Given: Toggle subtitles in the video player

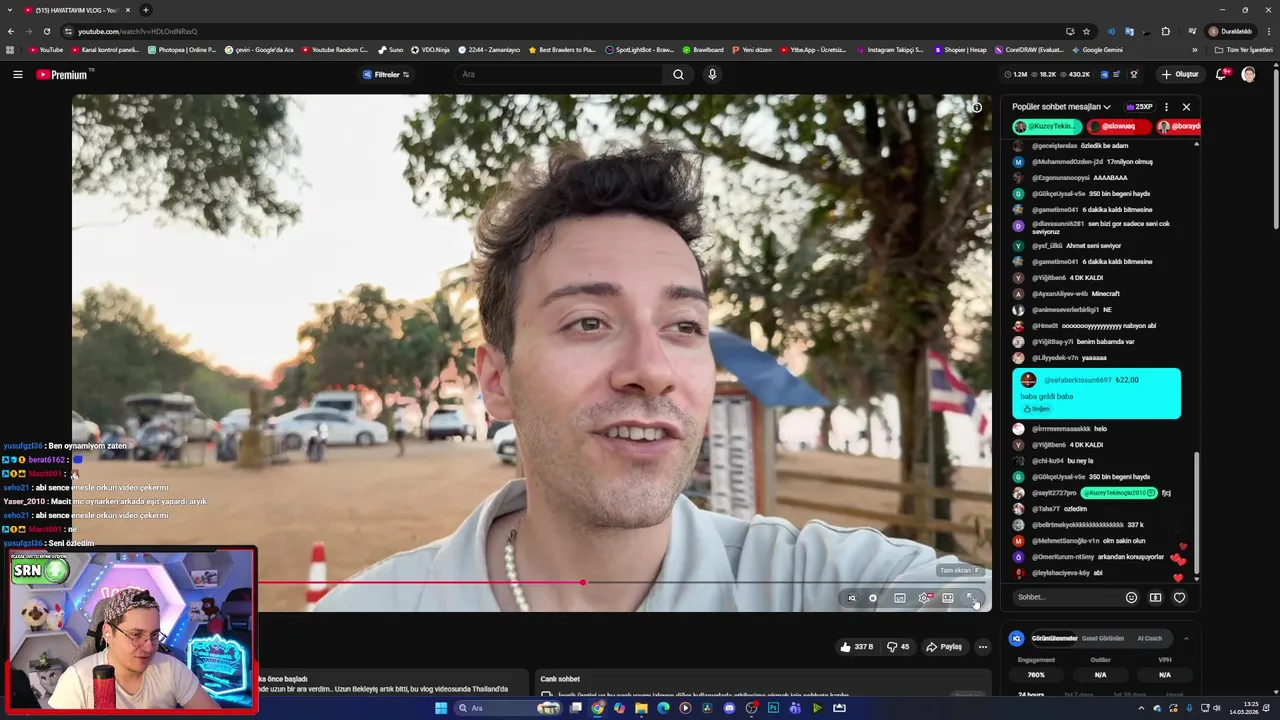Looking at the screenshot, I should click(x=900, y=598).
